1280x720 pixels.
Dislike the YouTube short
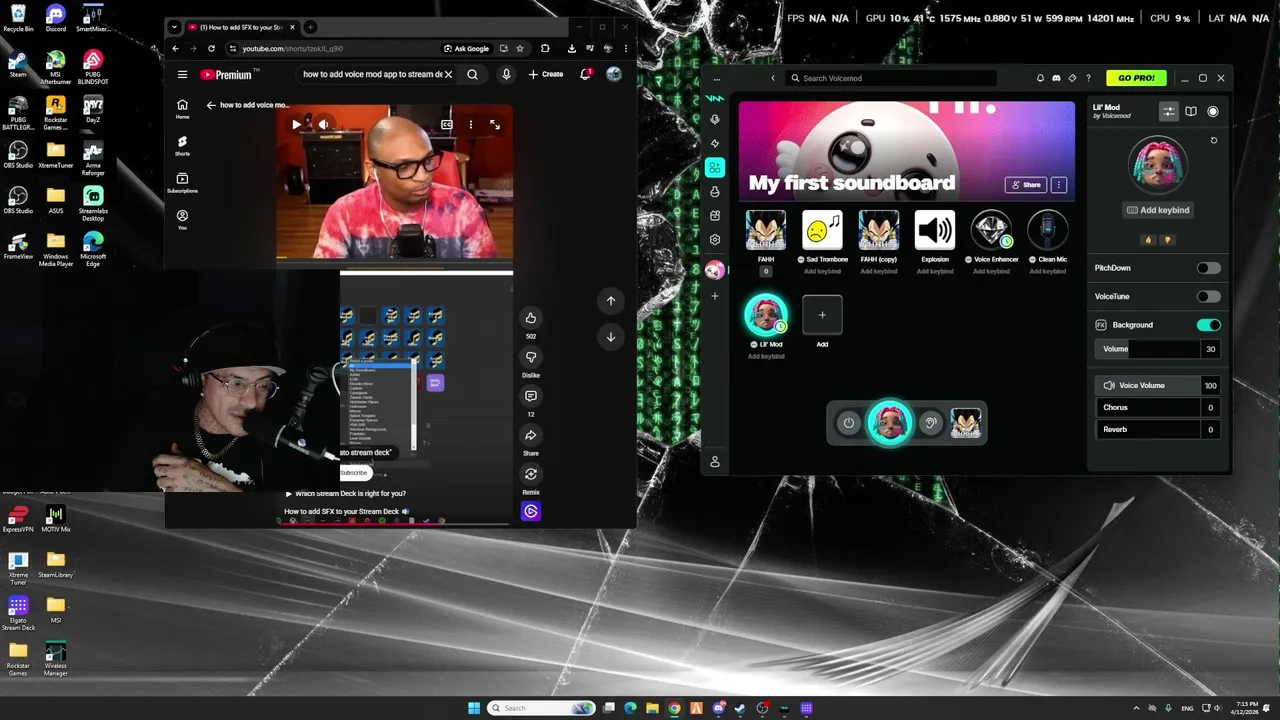point(531,357)
